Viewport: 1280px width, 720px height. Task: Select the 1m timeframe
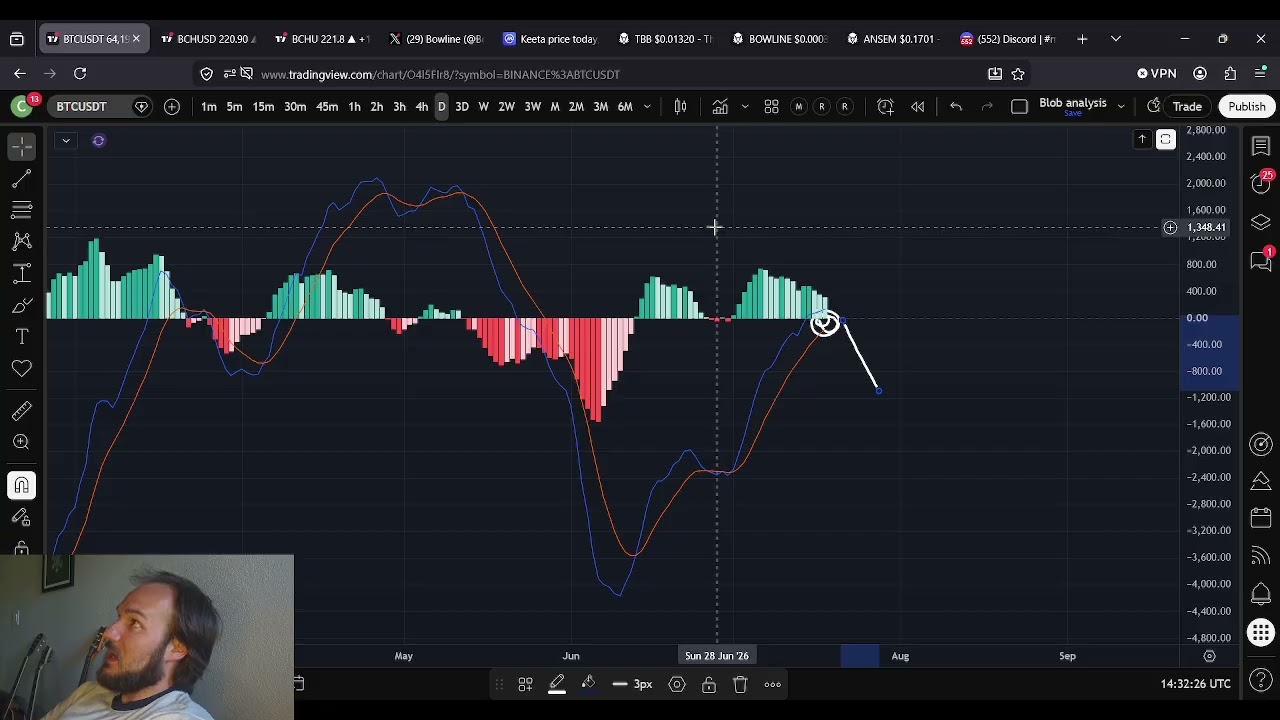tap(209, 107)
